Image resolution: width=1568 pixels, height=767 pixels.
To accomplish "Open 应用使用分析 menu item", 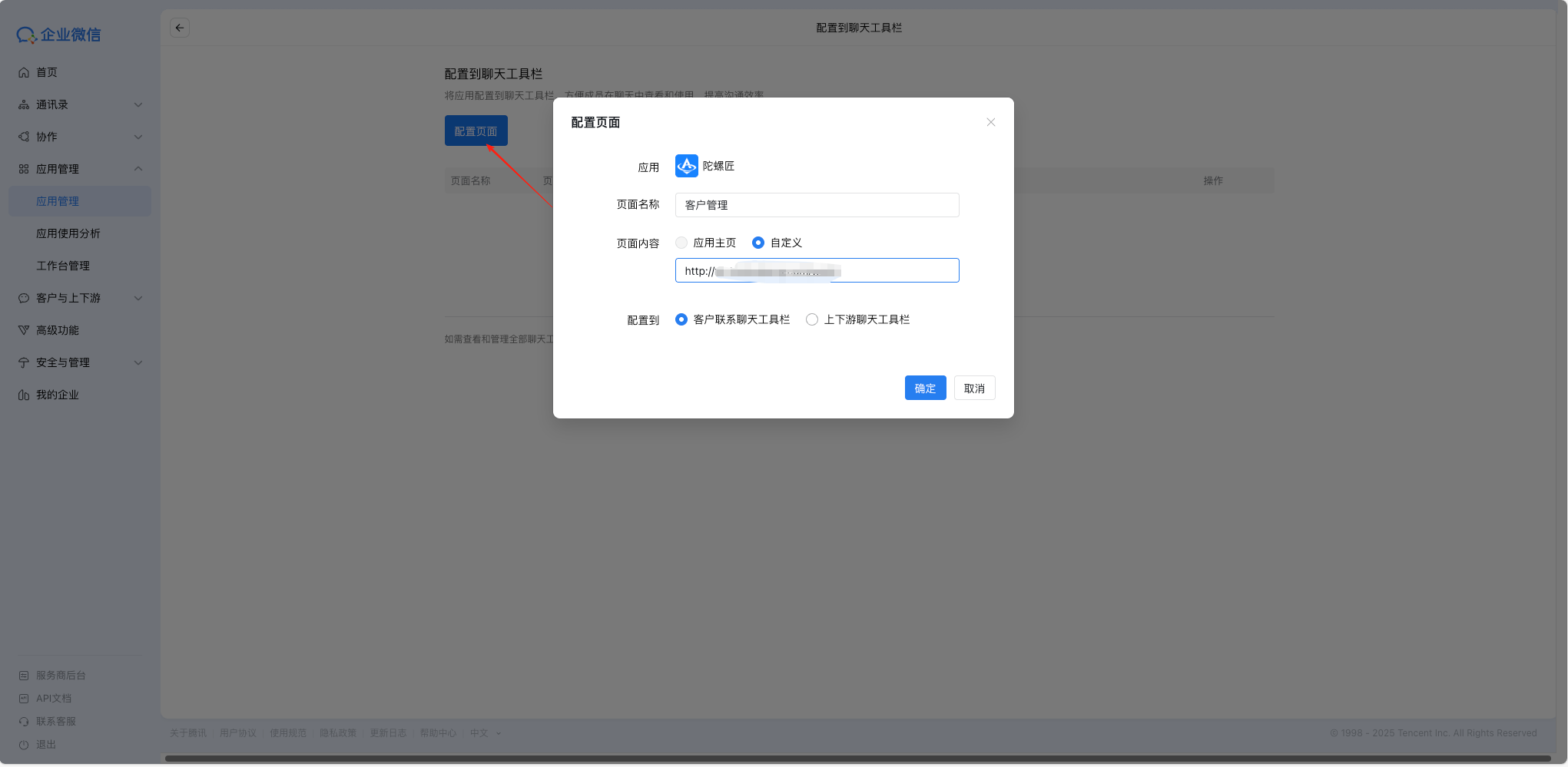I will click(68, 233).
